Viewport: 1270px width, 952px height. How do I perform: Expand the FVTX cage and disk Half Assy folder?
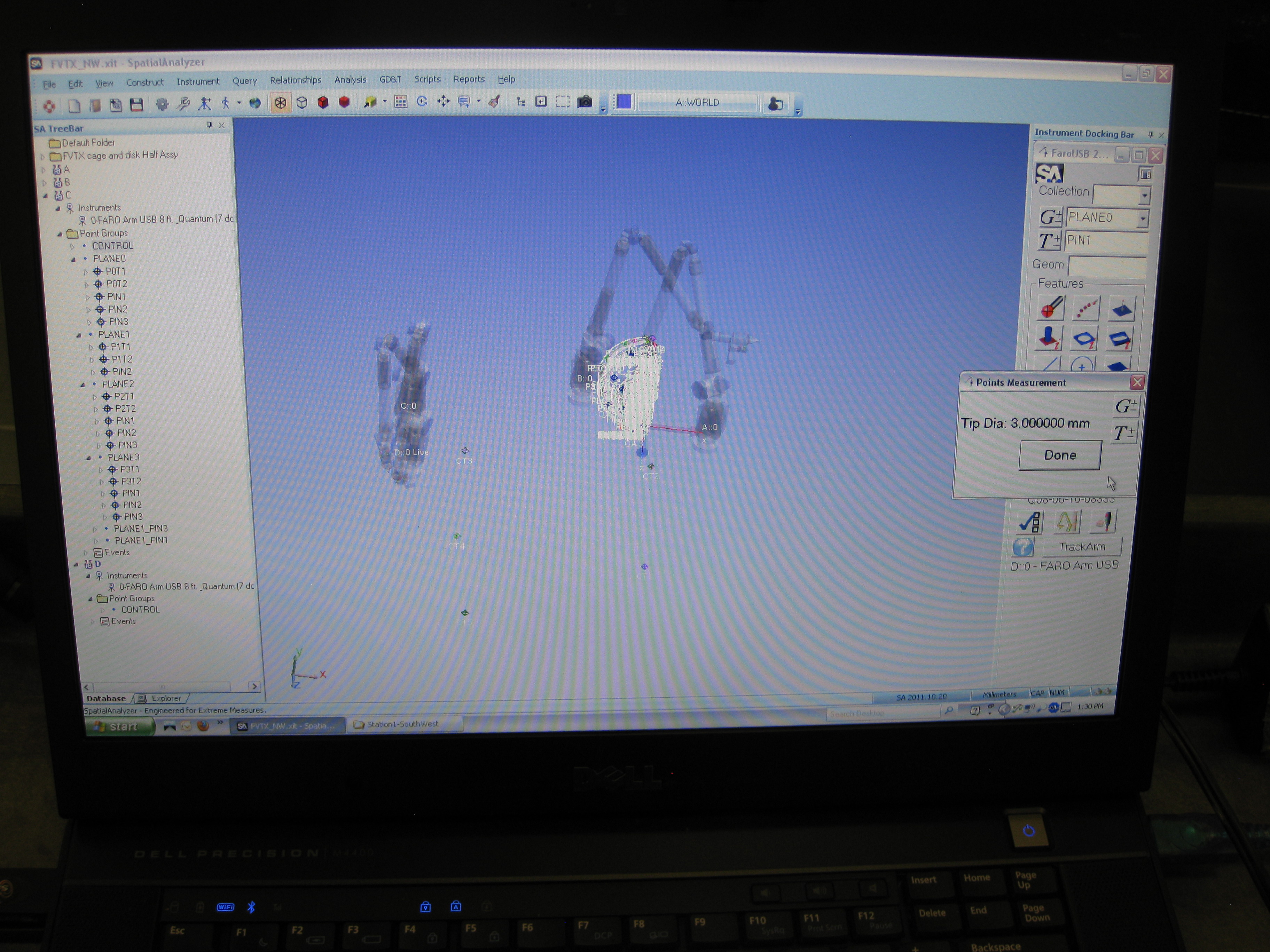(42, 157)
